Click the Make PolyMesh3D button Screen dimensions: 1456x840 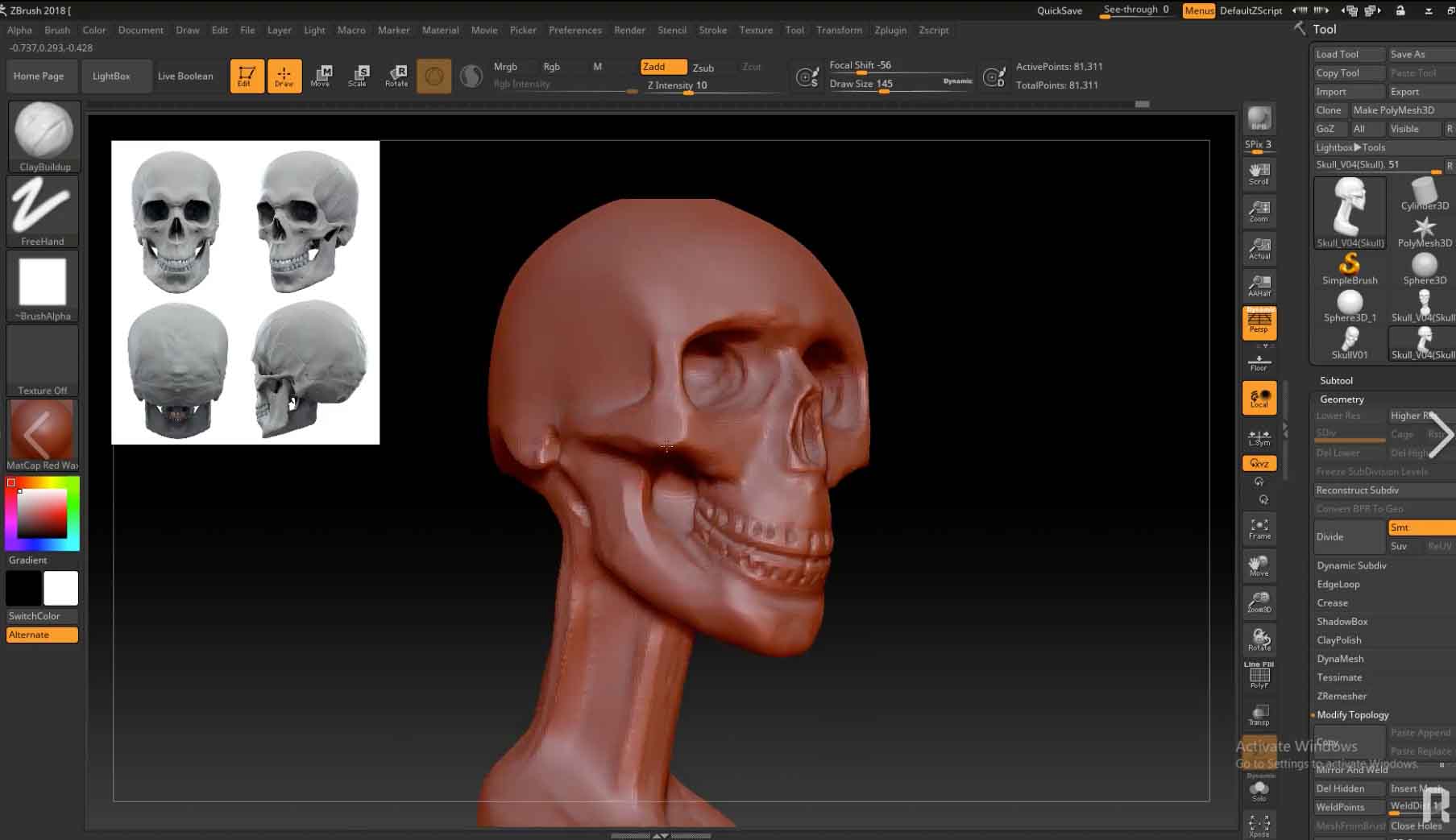tap(1393, 110)
